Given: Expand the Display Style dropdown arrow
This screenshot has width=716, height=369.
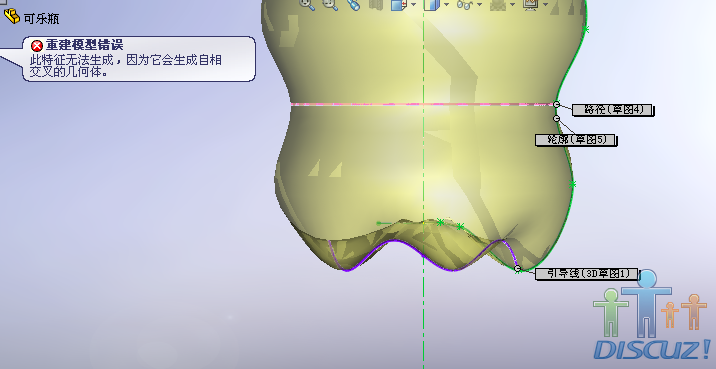Looking at the screenshot, I should pos(446,5).
